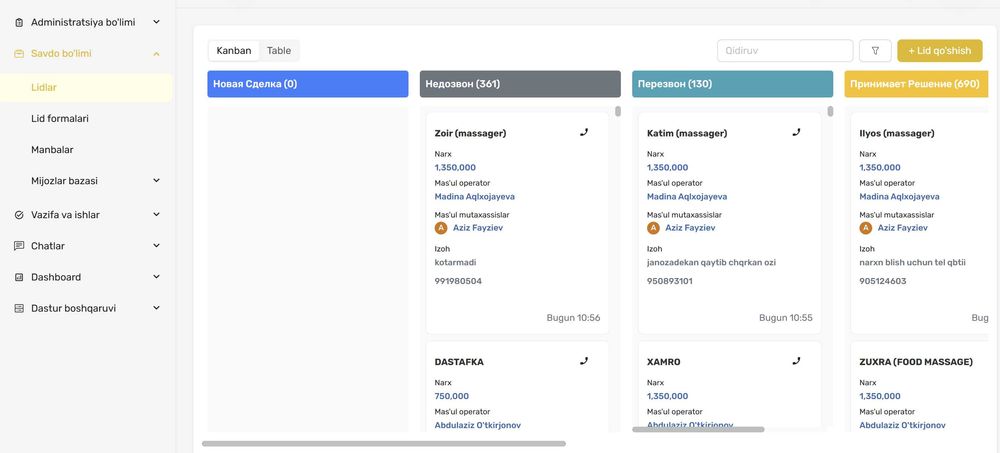Click the phone icon on Katim card
1000x453 pixels.
(x=796, y=132)
